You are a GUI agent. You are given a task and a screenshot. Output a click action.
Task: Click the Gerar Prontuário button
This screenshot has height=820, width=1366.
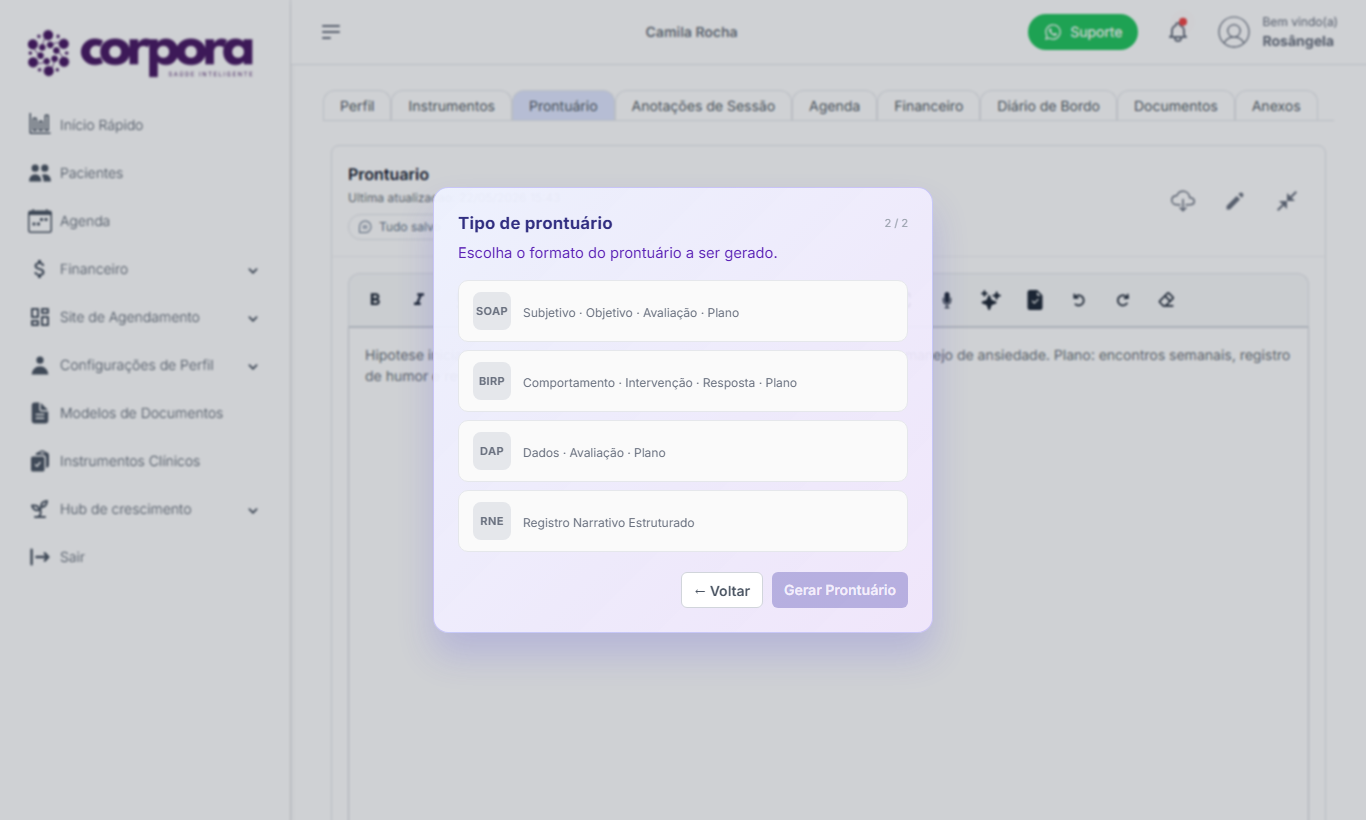pyautogui.click(x=840, y=590)
